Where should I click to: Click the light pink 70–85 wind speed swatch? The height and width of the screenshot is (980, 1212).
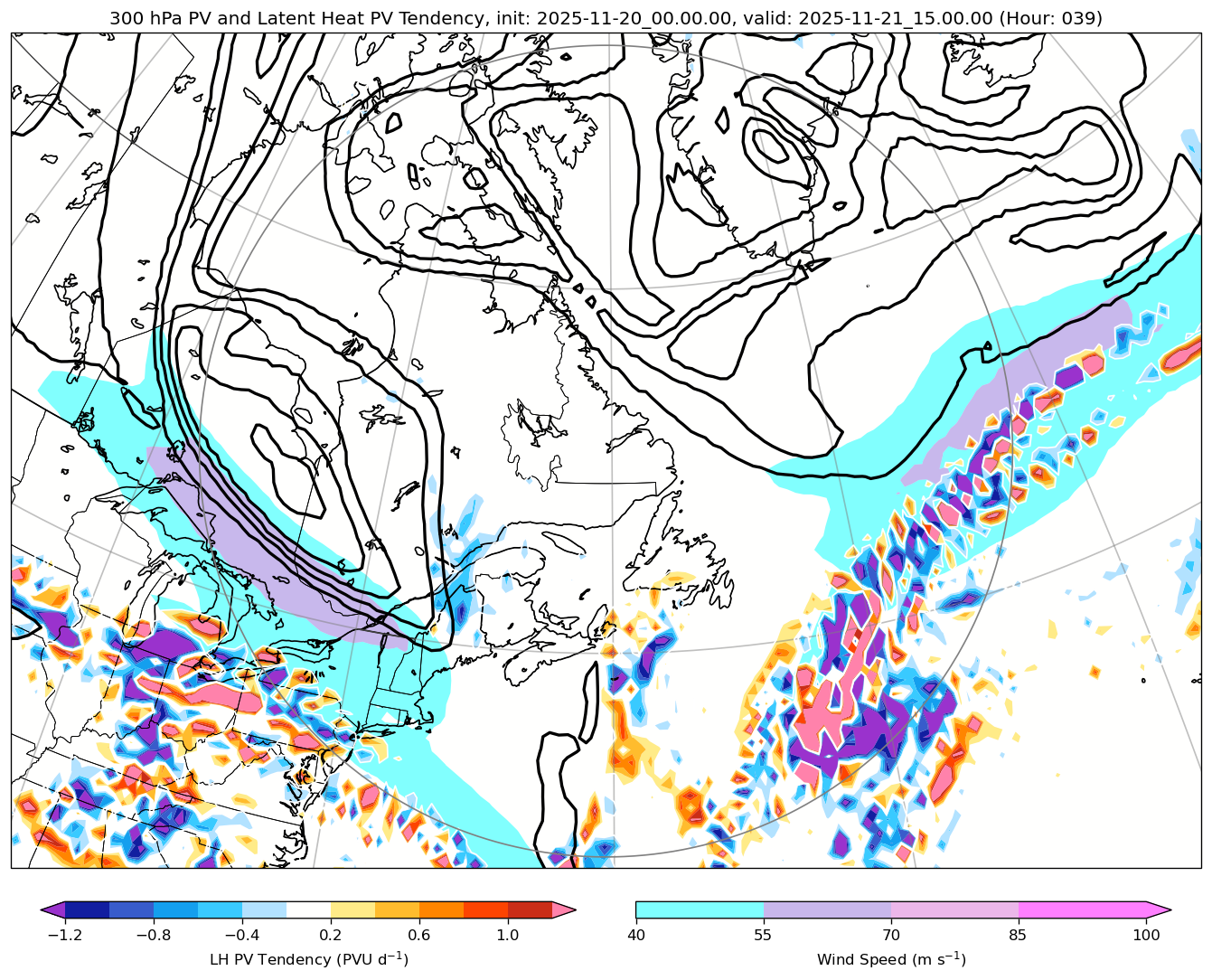tap(954, 909)
